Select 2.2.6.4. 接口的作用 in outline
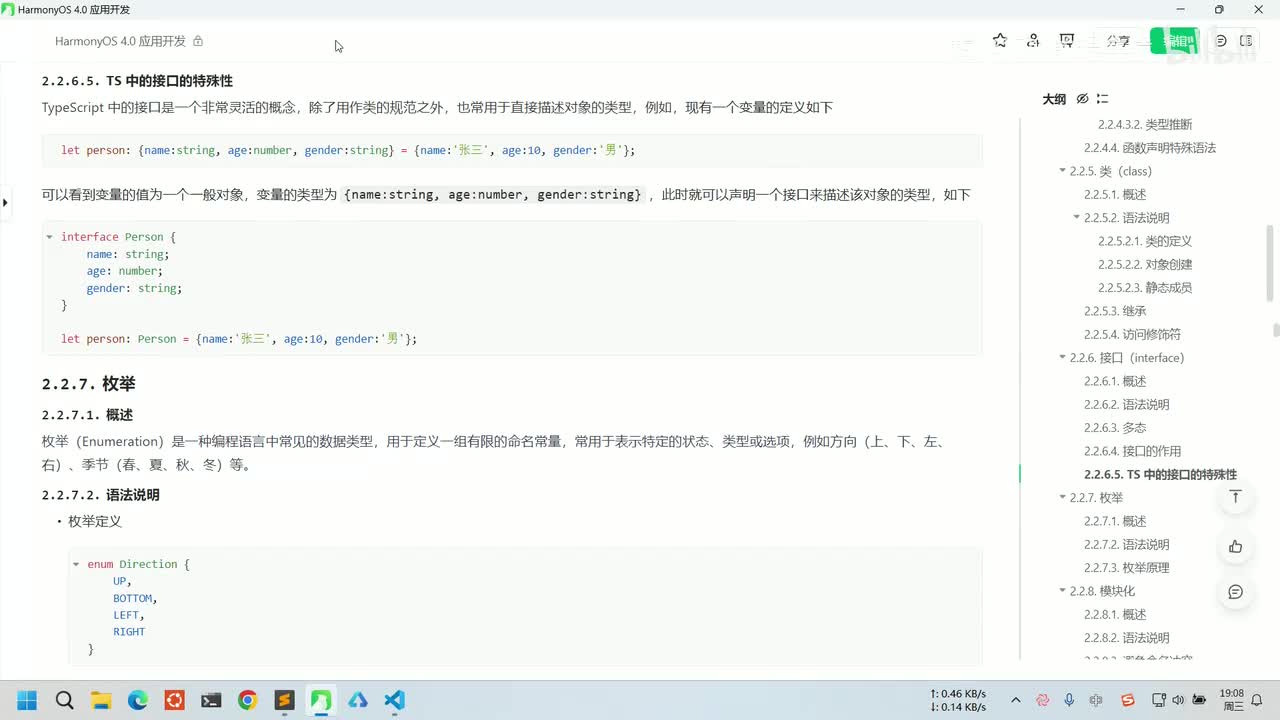The height and width of the screenshot is (720, 1280). coord(1133,451)
